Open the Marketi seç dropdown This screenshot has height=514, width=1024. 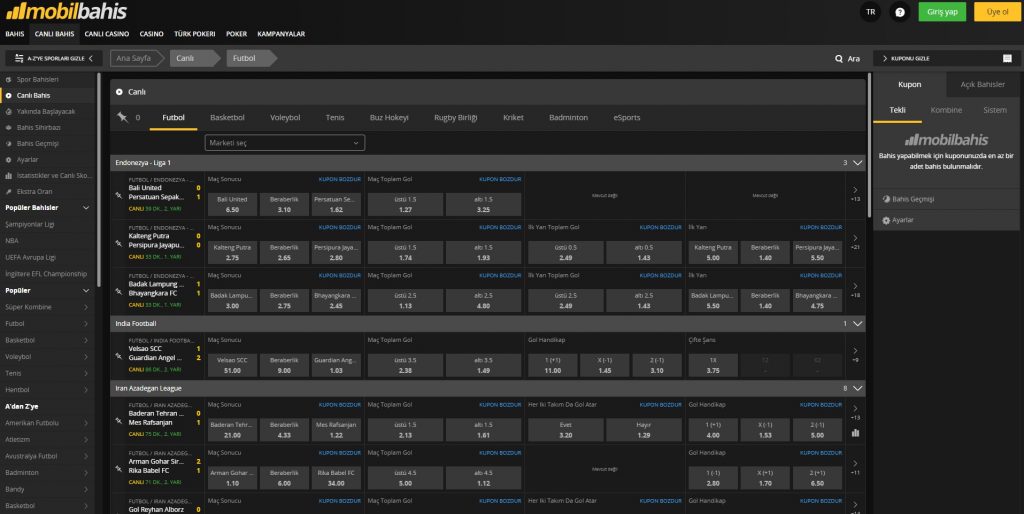(284, 143)
